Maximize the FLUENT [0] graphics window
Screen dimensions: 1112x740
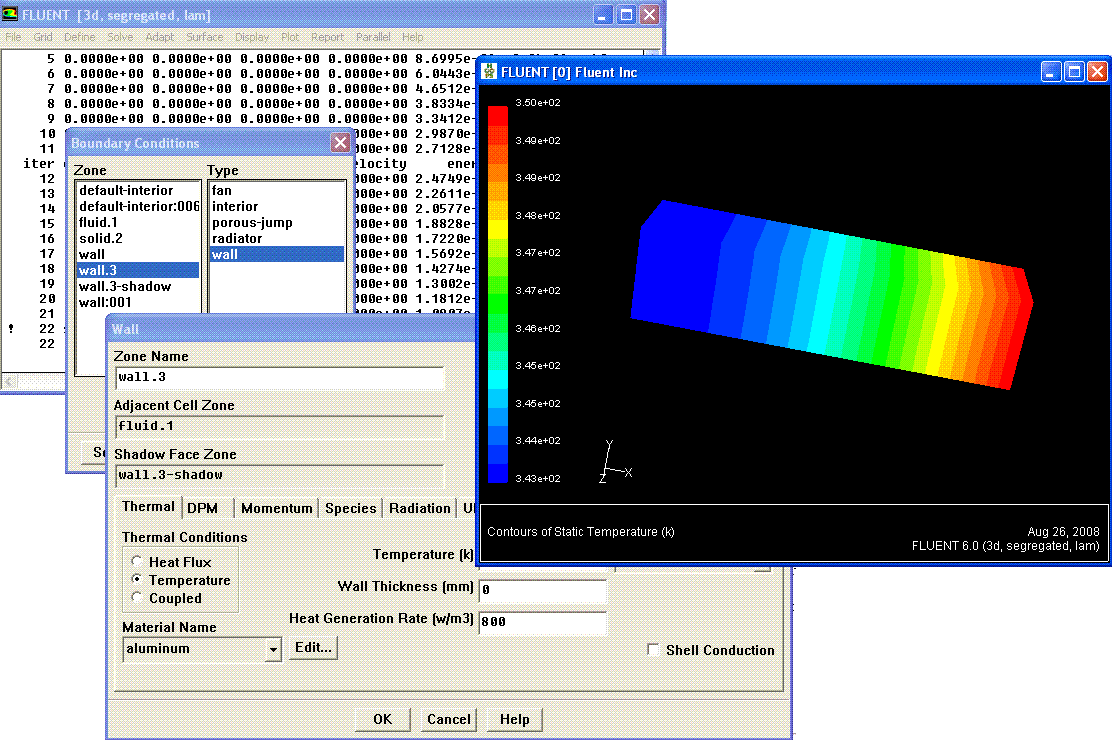pyautogui.click(x=1074, y=72)
